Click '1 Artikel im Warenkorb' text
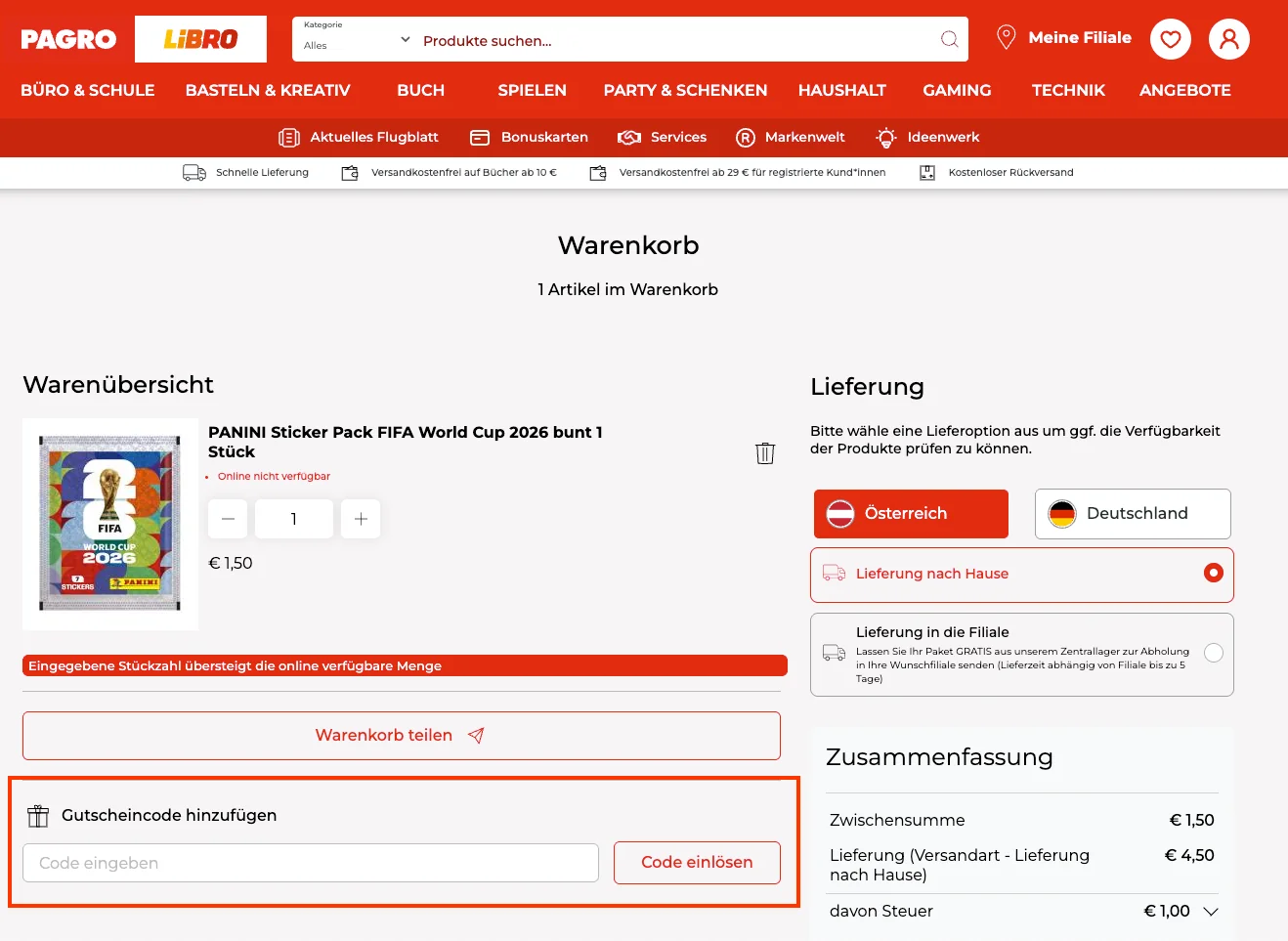1288x941 pixels. [x=627, y=290]
